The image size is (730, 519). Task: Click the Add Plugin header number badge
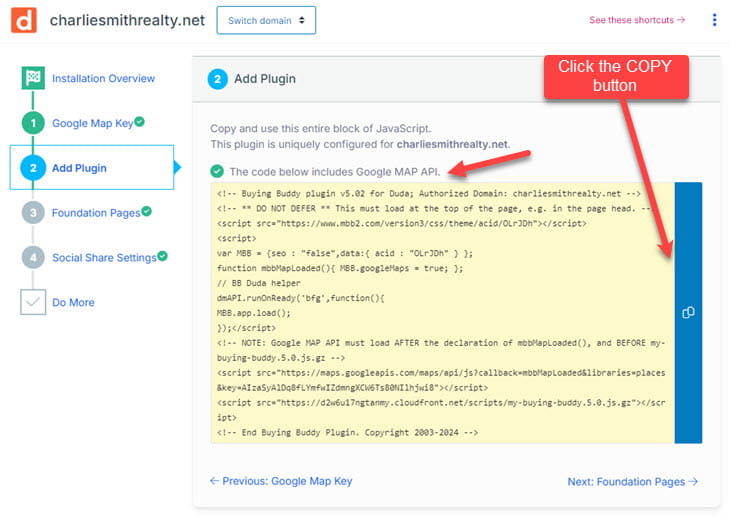(x=217, y=79)
